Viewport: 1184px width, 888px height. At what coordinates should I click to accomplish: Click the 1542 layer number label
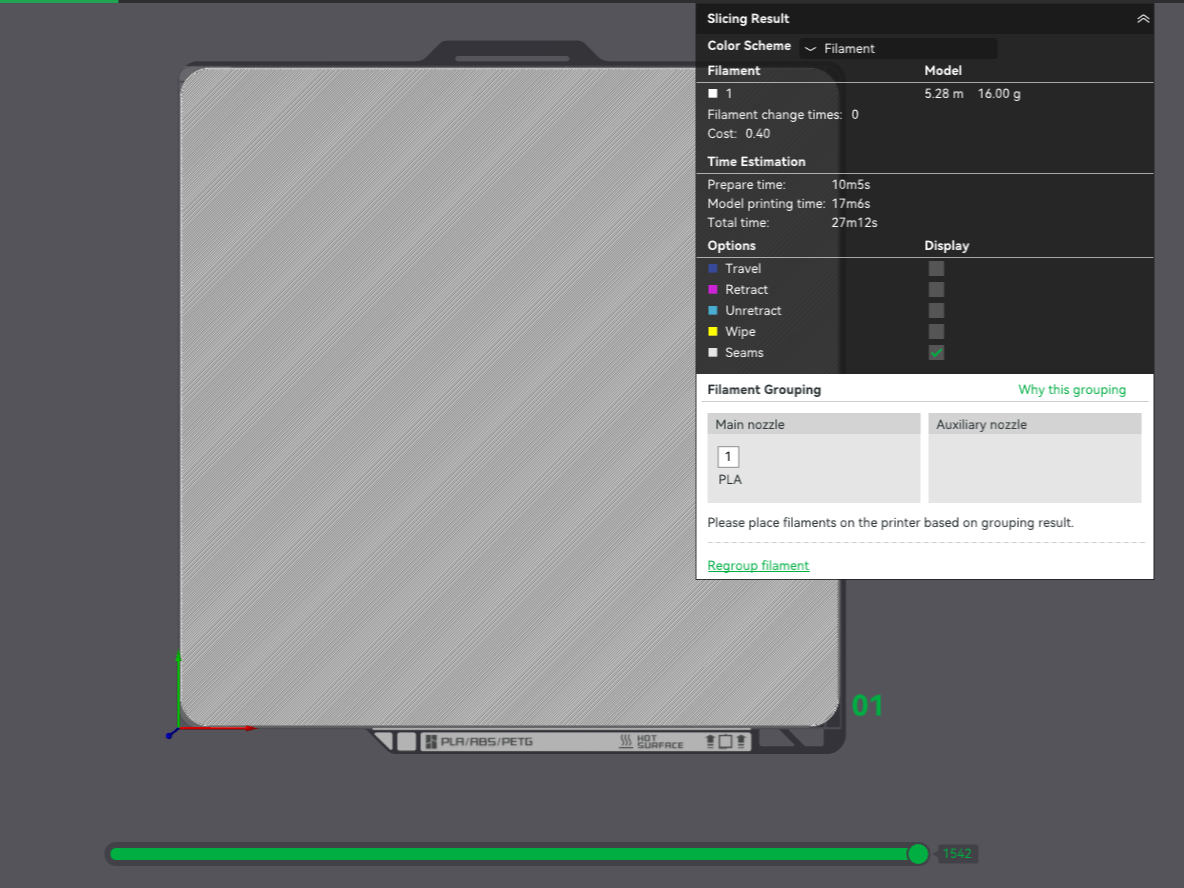tap(957, 854)
